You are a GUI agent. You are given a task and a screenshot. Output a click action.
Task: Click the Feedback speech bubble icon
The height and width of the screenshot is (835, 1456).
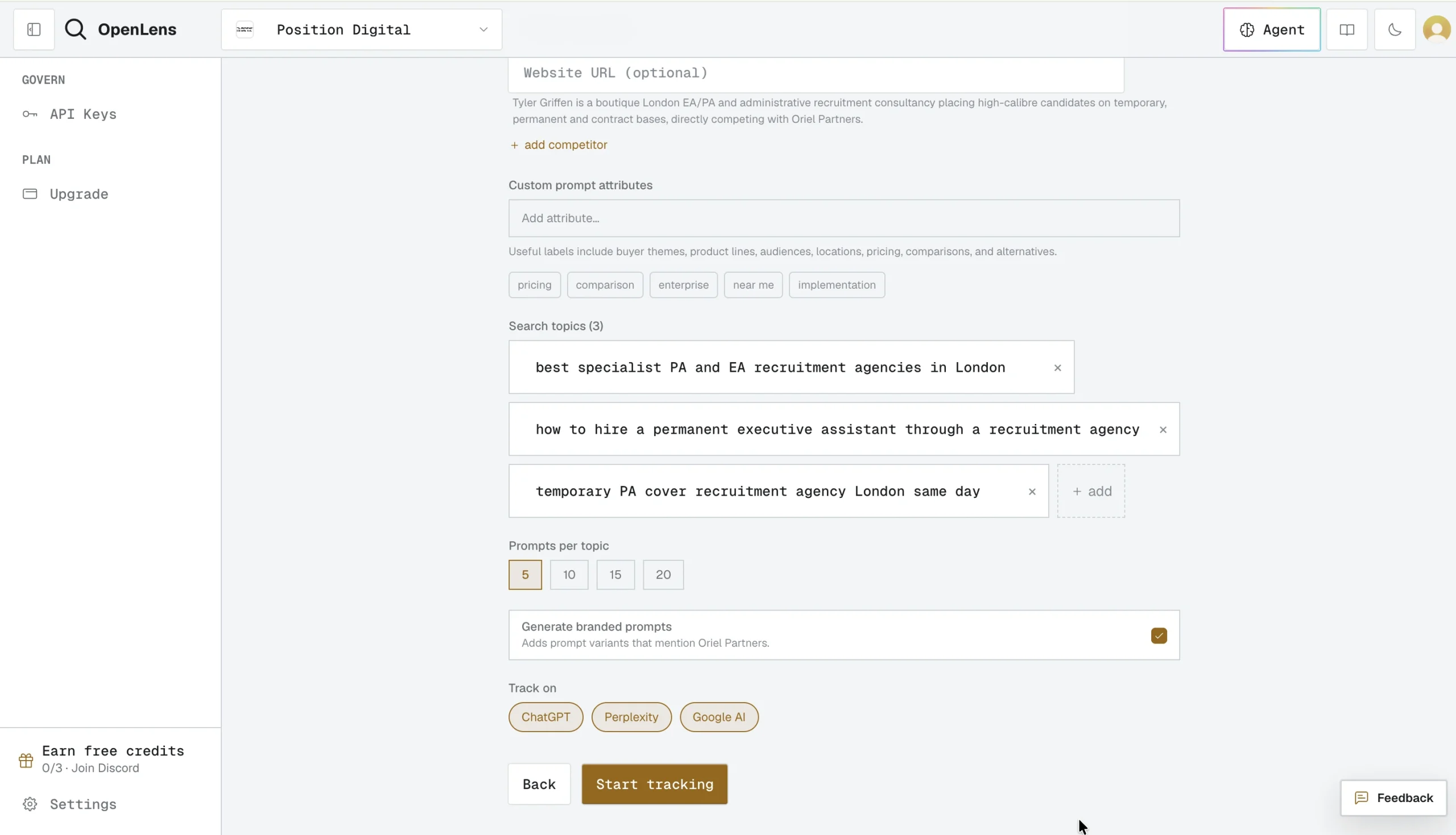[x=1361, y=797]
